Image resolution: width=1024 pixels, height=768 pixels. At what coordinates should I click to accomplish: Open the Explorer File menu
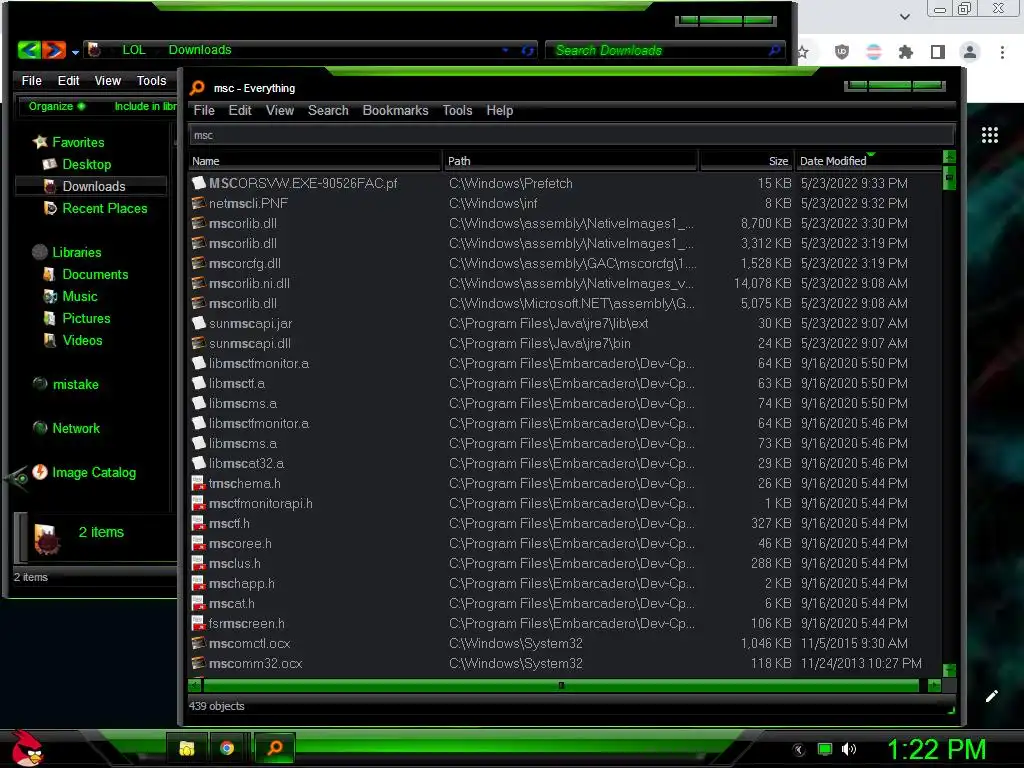coord(31,80)
